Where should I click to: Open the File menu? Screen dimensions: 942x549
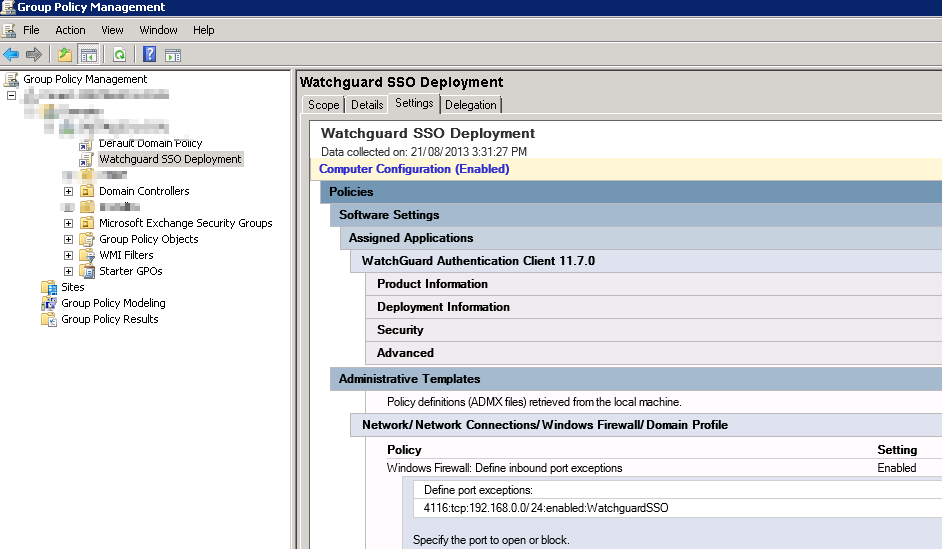pos(31,30)
